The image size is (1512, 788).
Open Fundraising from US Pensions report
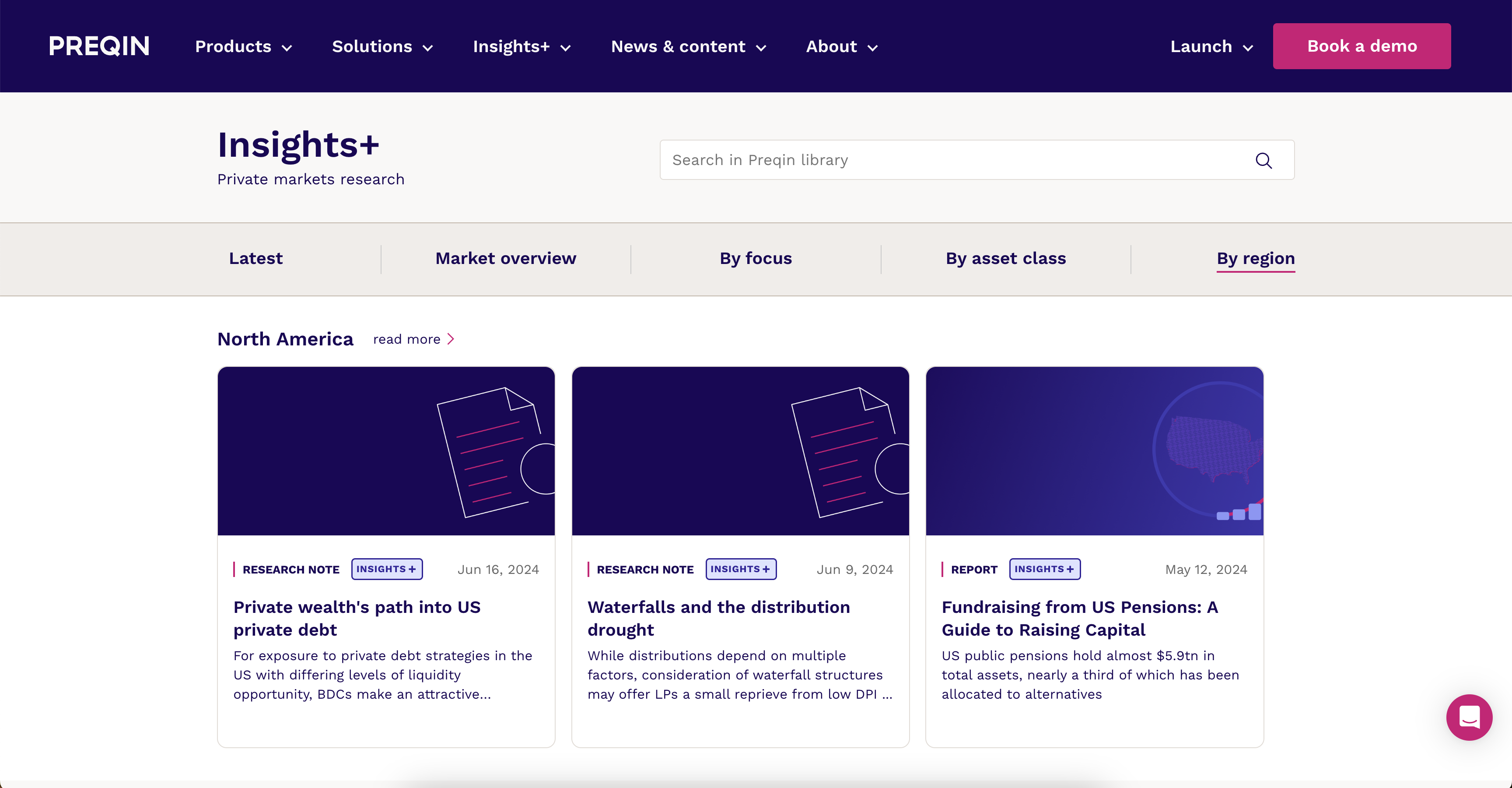[1080, 618]
